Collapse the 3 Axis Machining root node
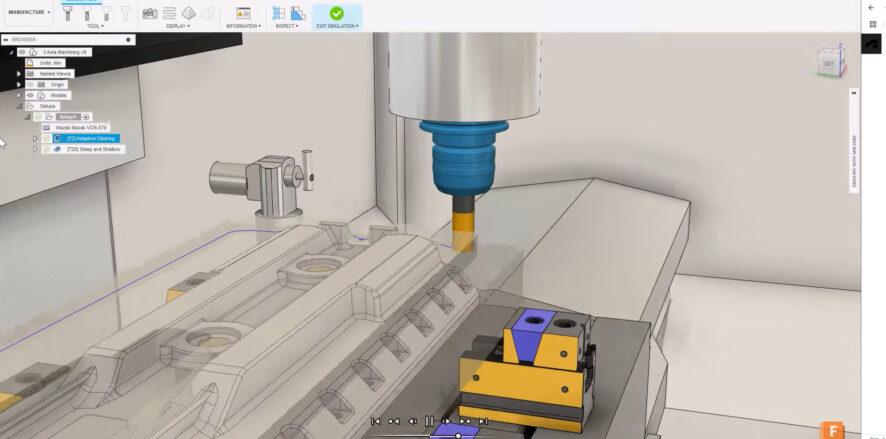This screenshot has height=439, width=886. [x=11, y=52]
